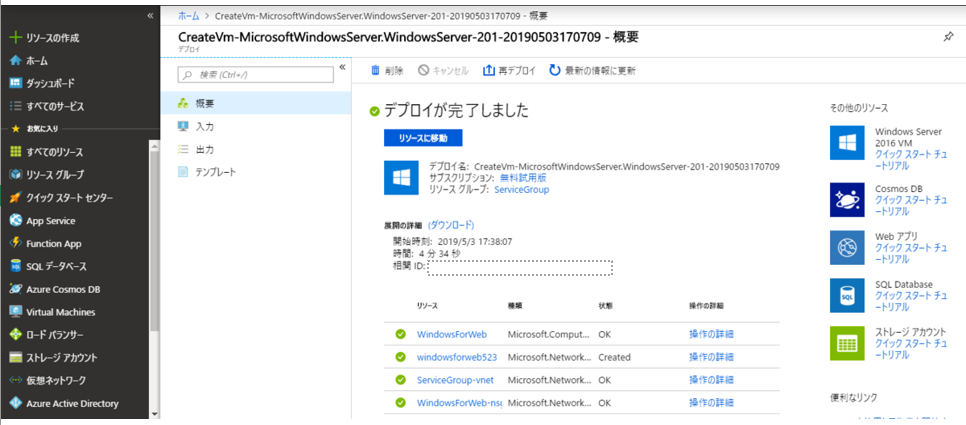Open Virtual Machines in the sidebar
This screenshot has width=966, height=425.
60,312
